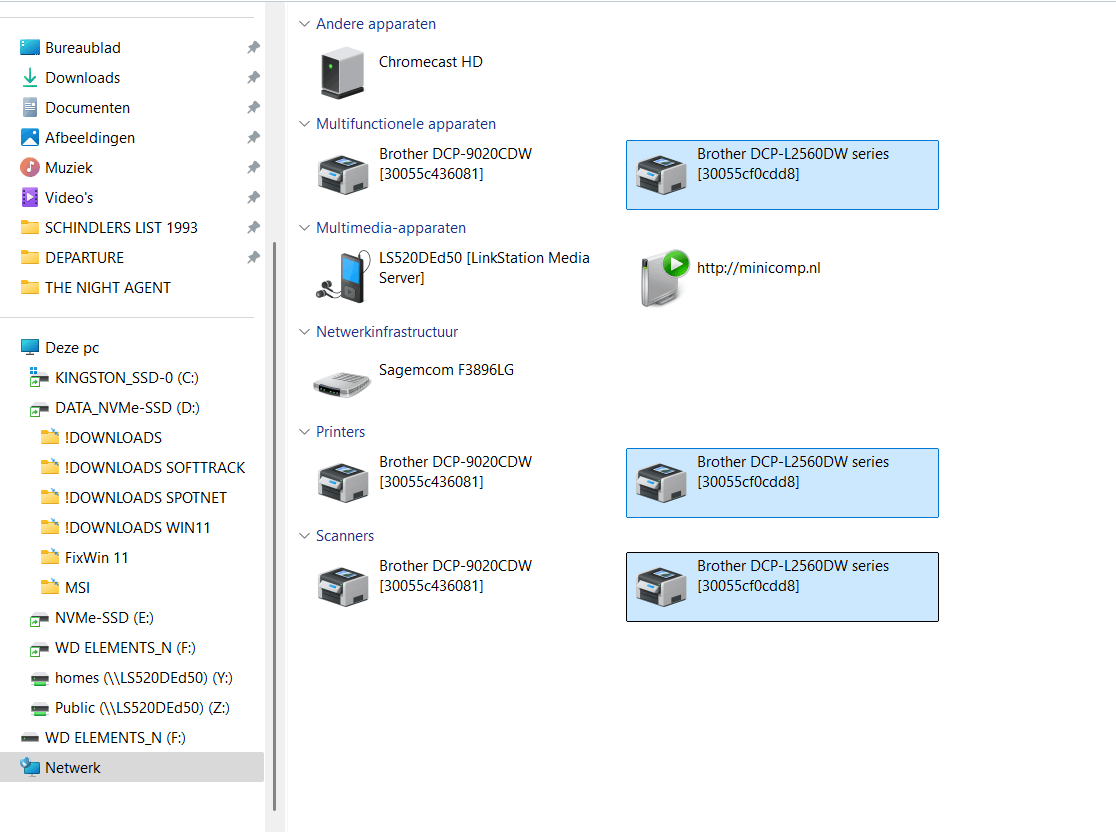
Task: Click the 'Chromecast HD' device name
Action: tap(431, 62)
